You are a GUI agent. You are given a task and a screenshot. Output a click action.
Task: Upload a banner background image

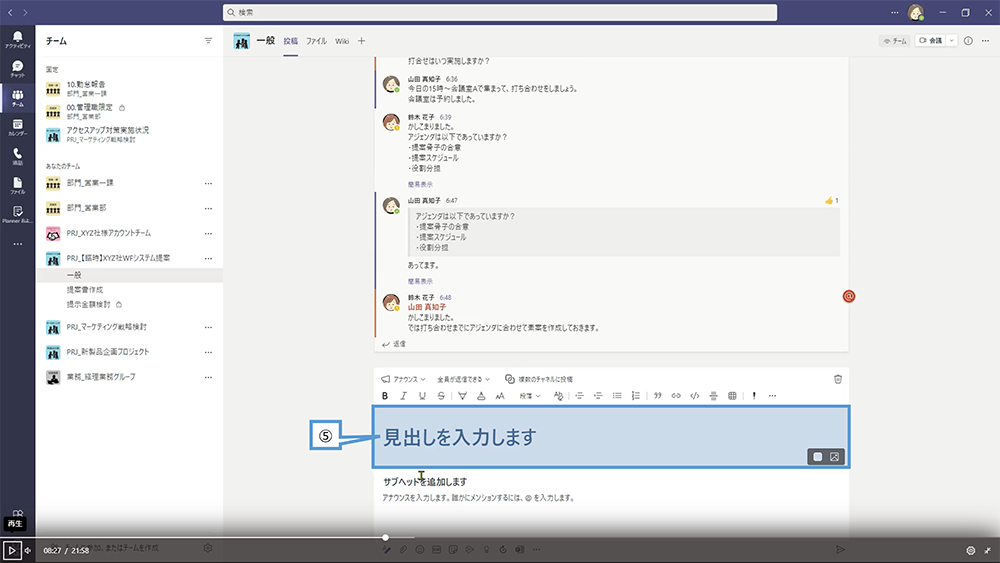[x=834, y=457]
